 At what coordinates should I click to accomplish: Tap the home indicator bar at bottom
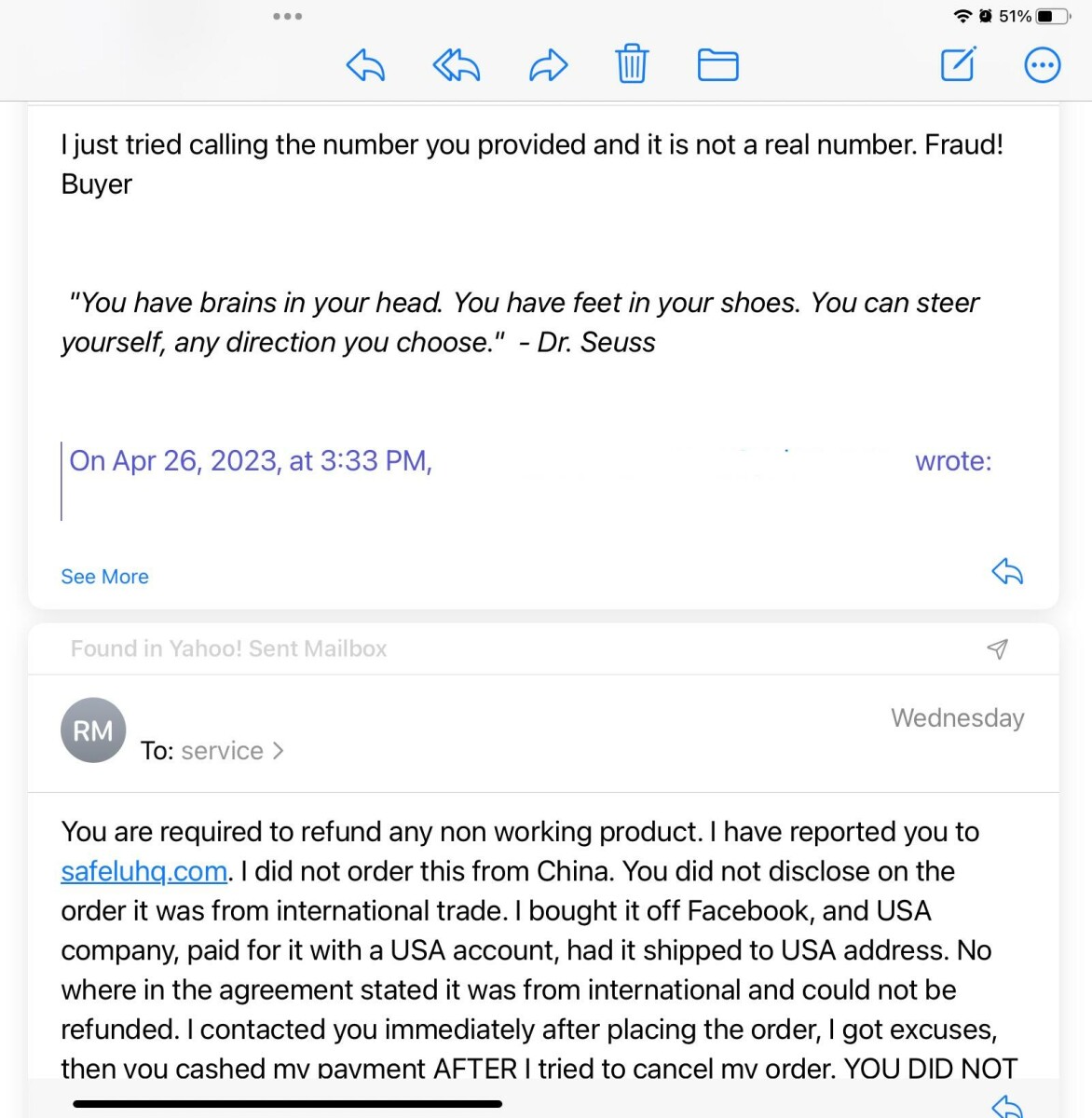pos(287,1104)
